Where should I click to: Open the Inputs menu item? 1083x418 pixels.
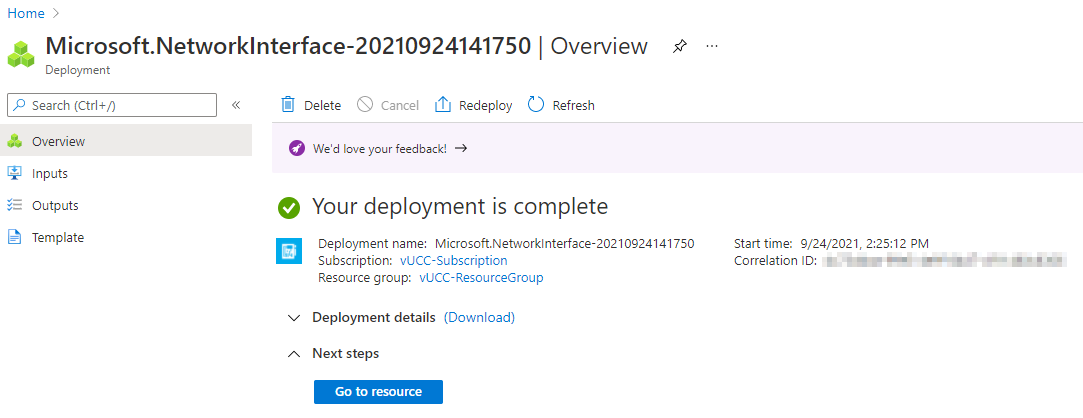[50, 173]
